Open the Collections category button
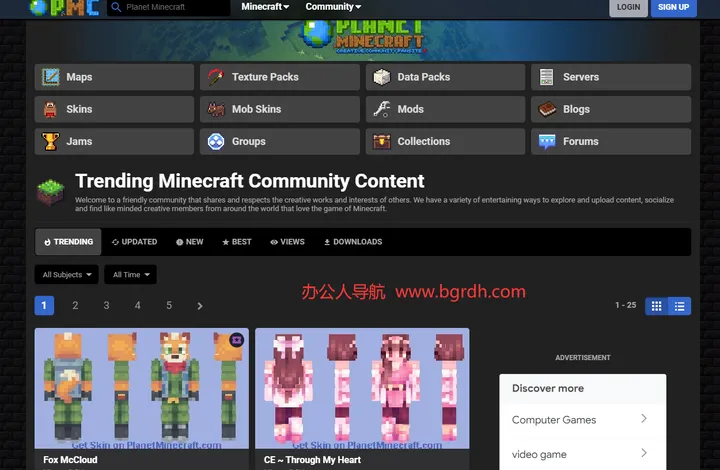The width and height of the screenshot is (720, 470). click(x=445, y=141)
